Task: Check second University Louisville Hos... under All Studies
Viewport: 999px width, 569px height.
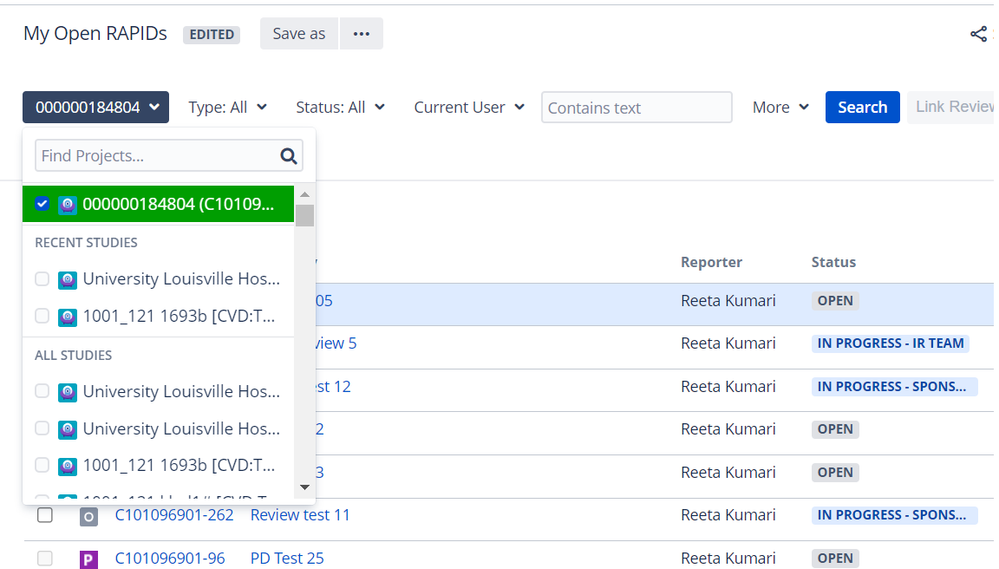Action: (x=42, y=428)
